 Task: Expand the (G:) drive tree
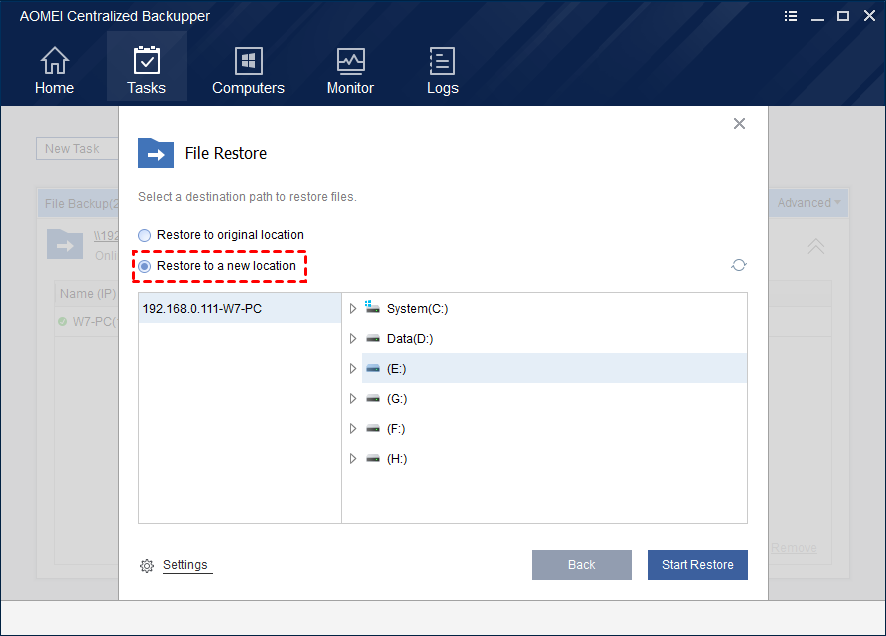353,398
